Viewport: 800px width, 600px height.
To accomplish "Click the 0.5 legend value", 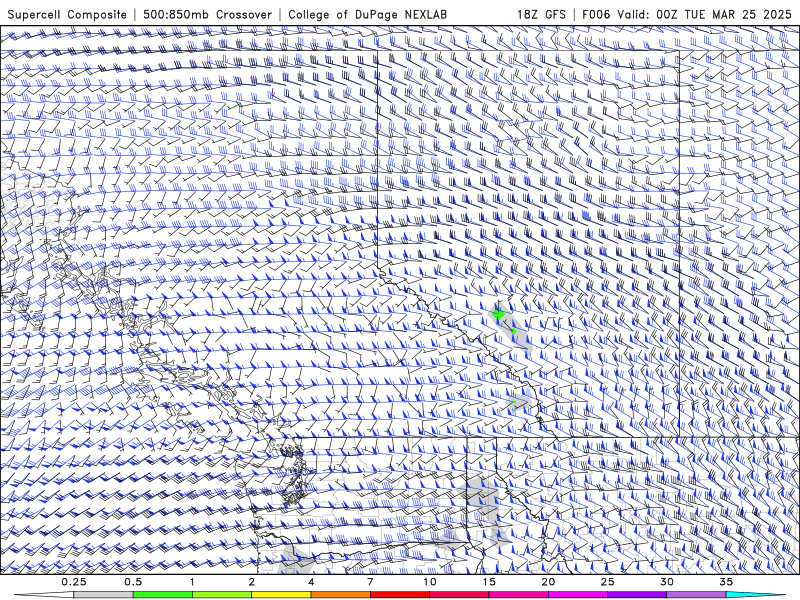I will [133, 582].
